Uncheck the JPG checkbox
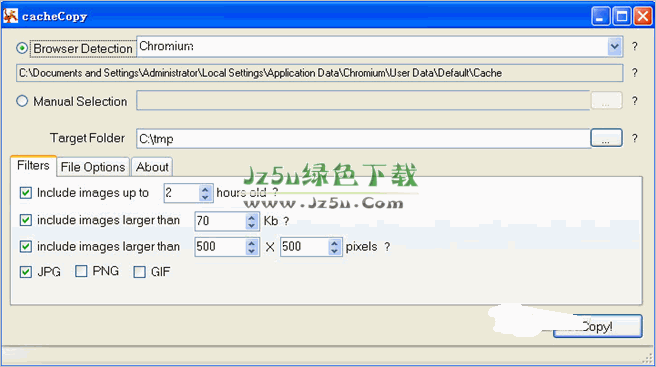This screenshot has height=367, width=656. tap(26, 272)
